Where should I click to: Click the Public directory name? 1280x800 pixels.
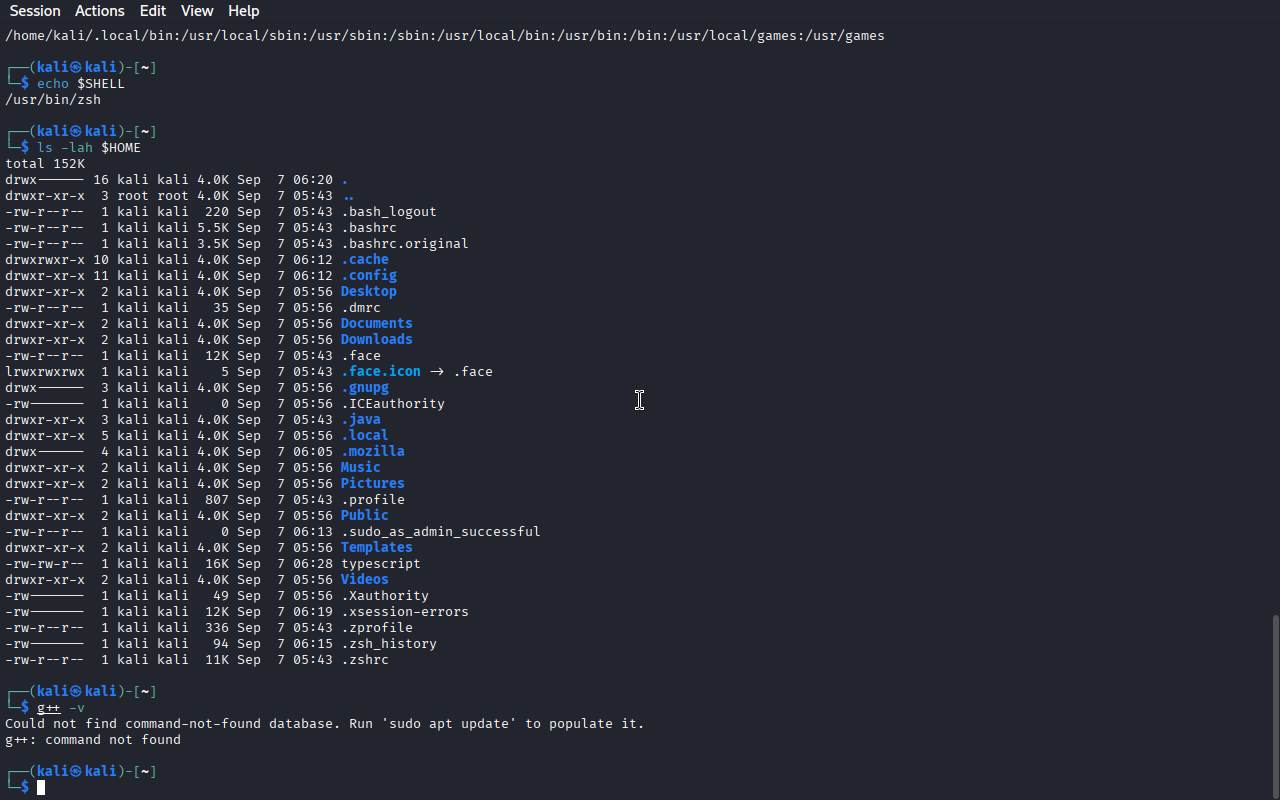(x=365, y=516)
